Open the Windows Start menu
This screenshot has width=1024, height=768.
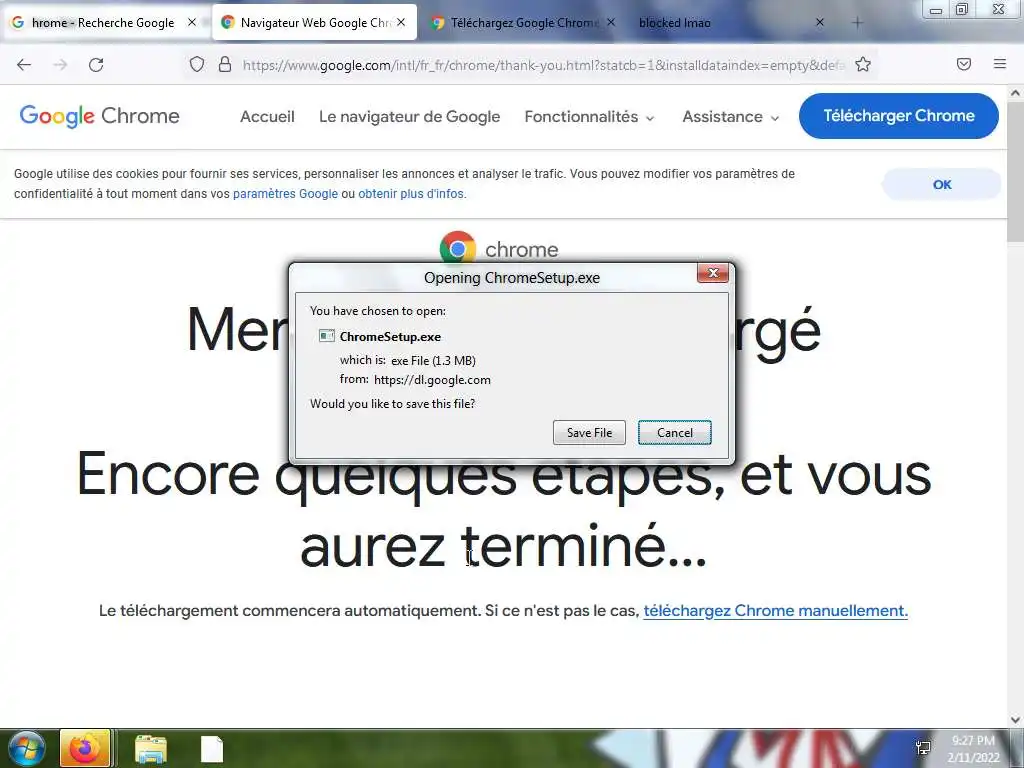pyautogui.click(x=27, y=749)
